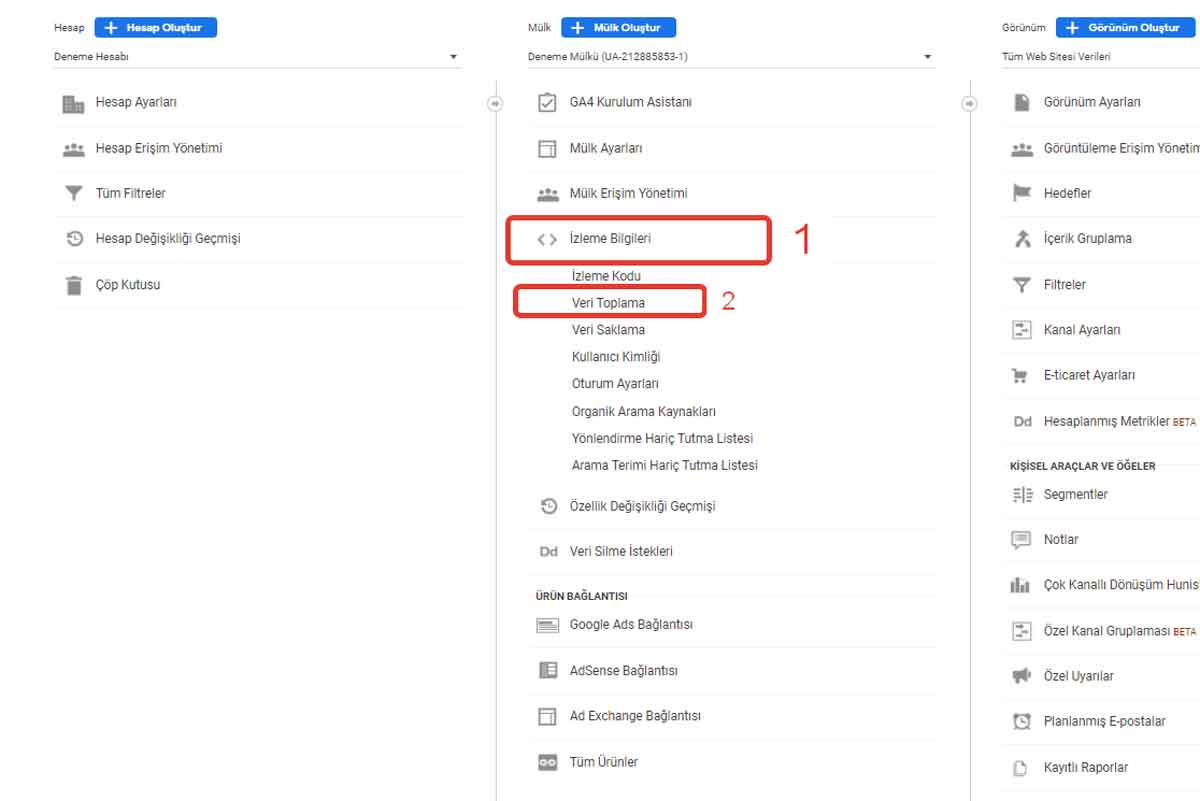Click the İçerik Gruplama icon

1021,239
